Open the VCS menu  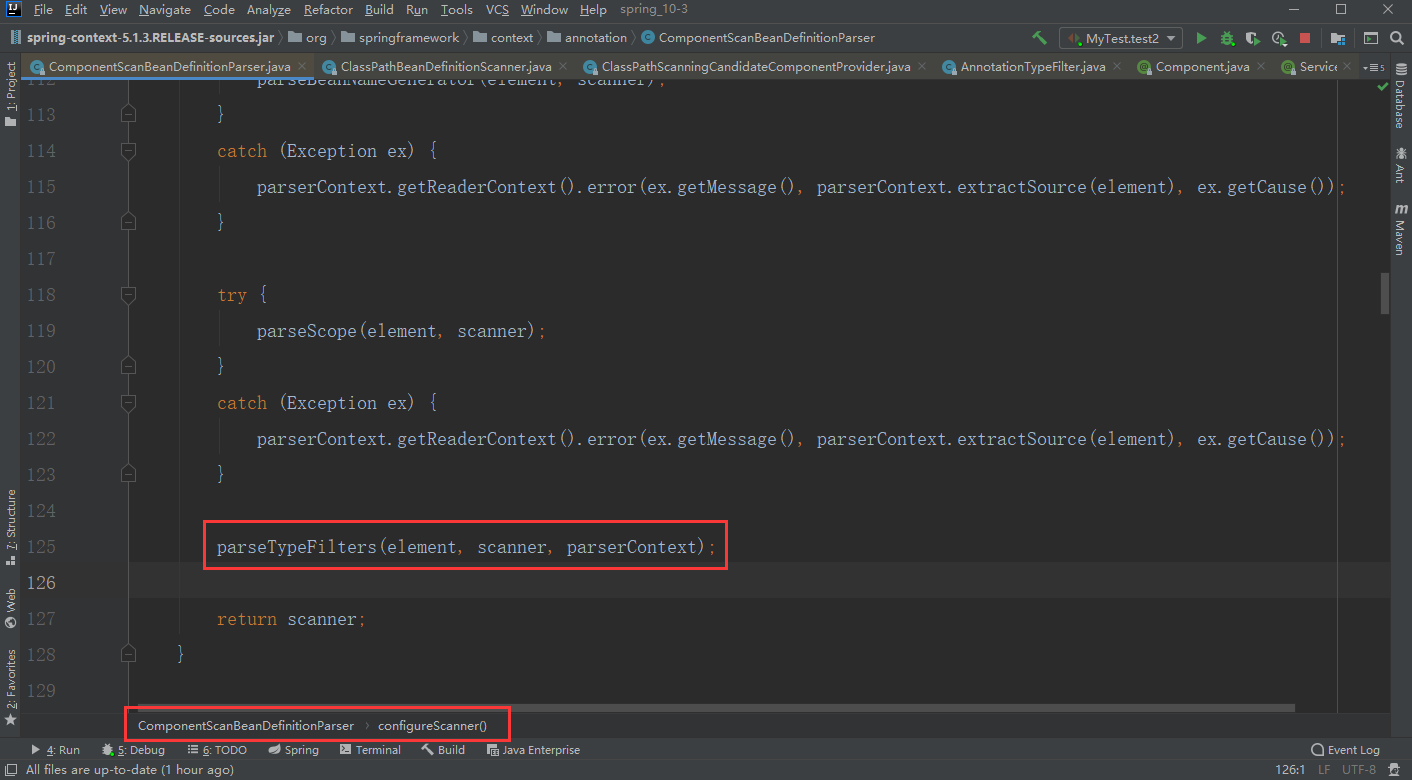497,10
